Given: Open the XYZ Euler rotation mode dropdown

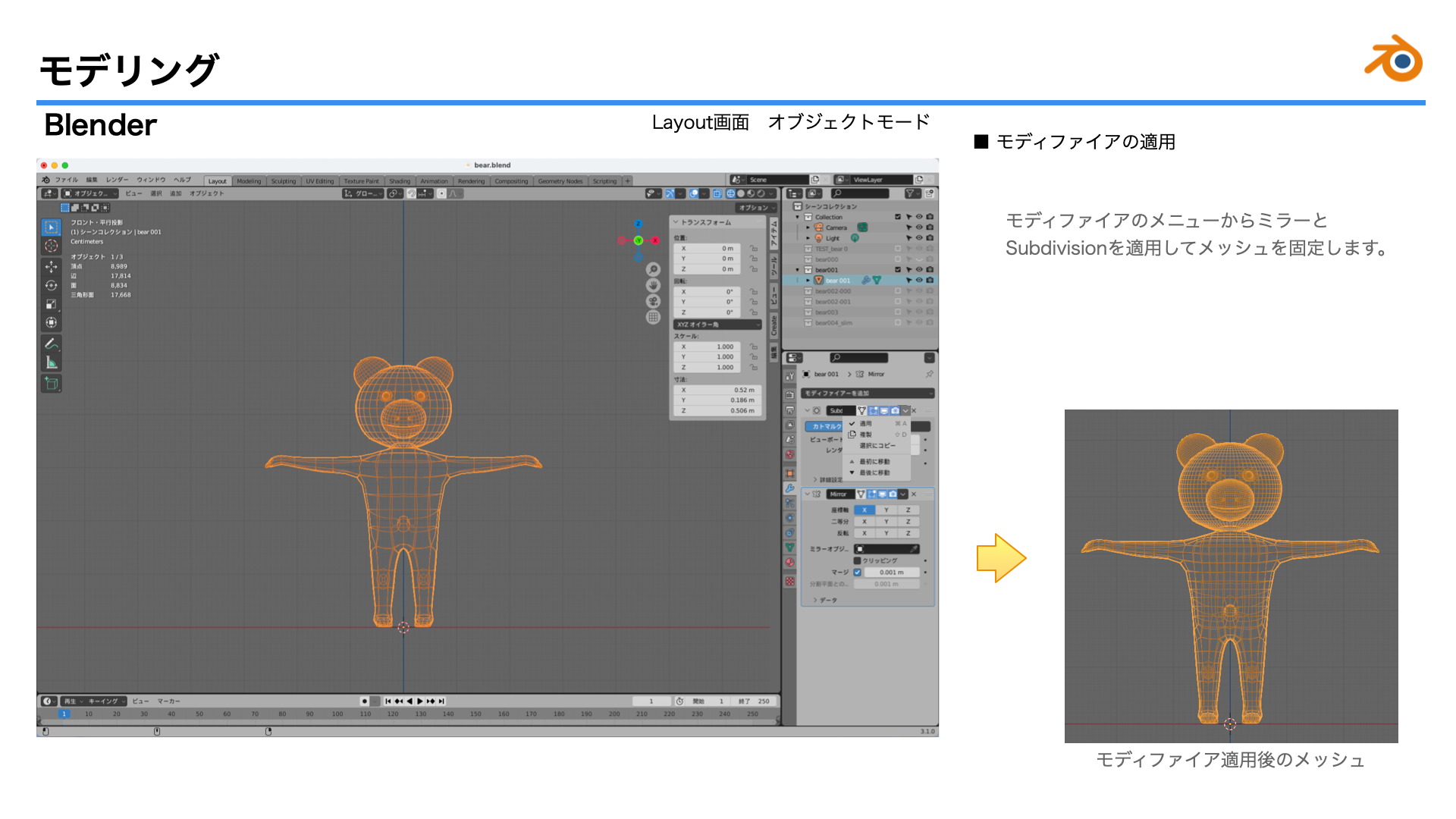Looking at the screenshot, I should coord(717,325).
